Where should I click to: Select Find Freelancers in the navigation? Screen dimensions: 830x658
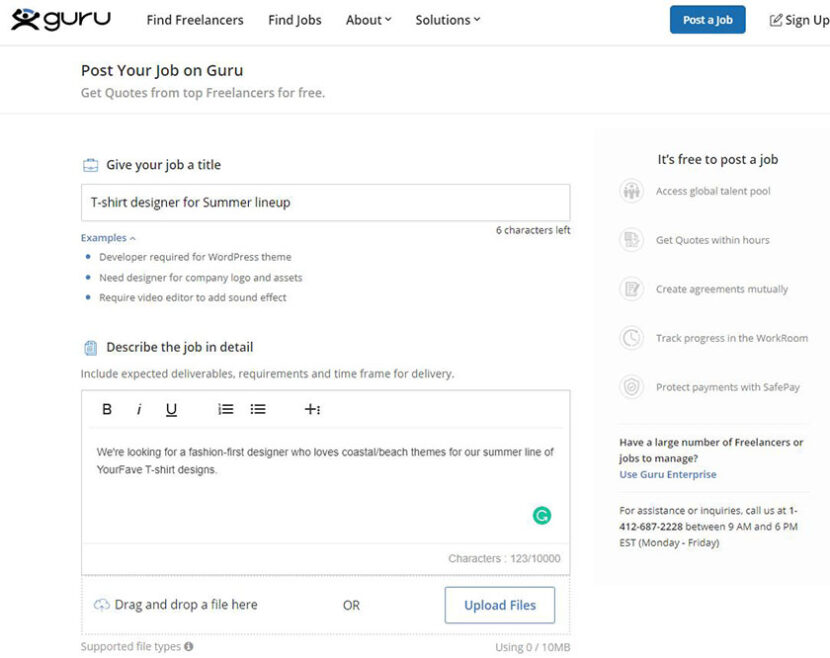coord(194,19)
